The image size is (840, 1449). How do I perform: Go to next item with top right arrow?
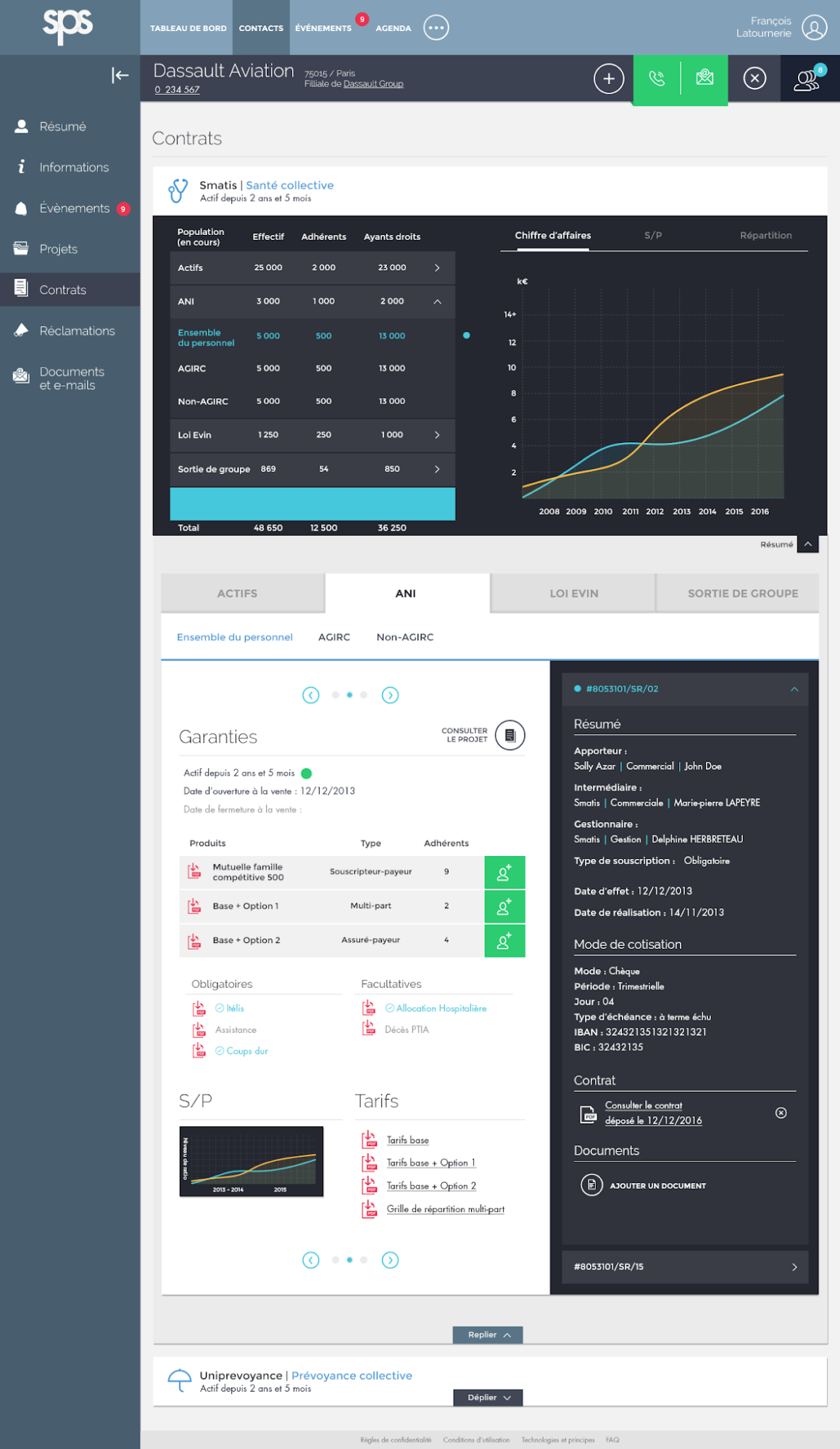pos(390,695)
